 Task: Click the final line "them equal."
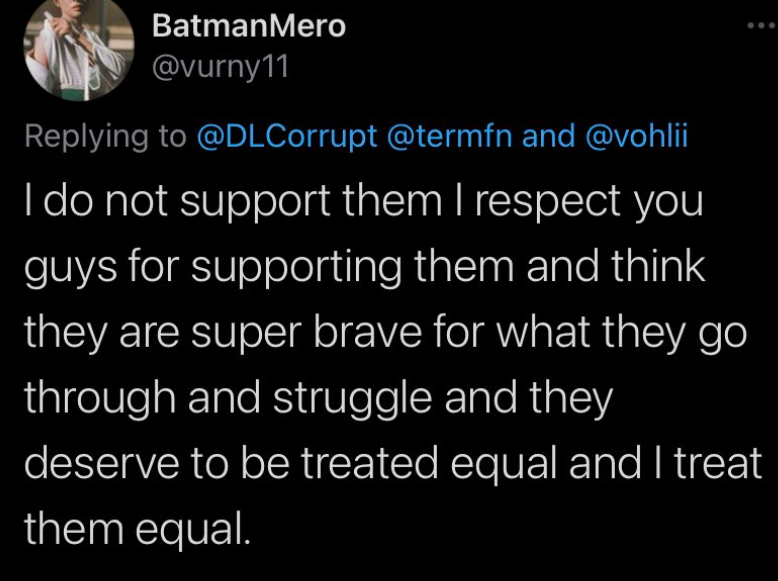click(x=135, y=529)
